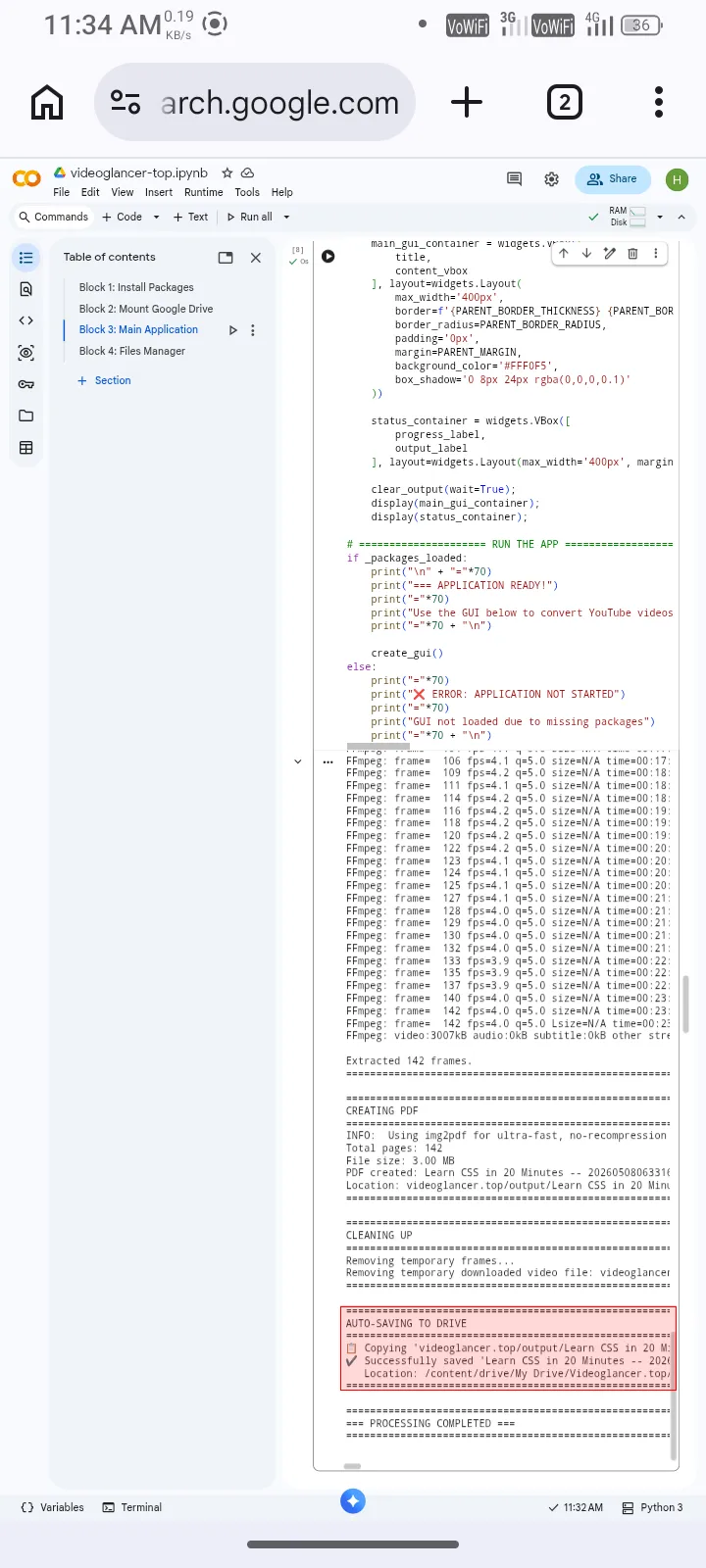Open the Insert menu
This screenshot has width=706, height=1568.
[x=159, y=192]
